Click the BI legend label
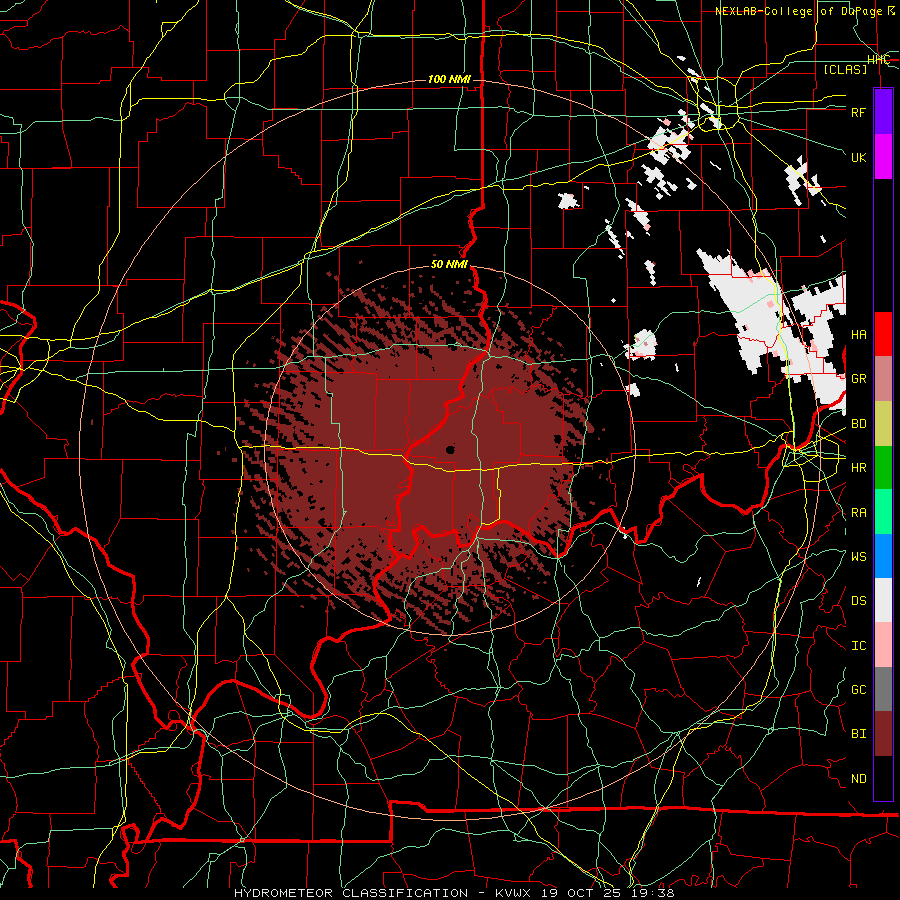This screenshot has width=900, height=900. [x=858, y=734]
